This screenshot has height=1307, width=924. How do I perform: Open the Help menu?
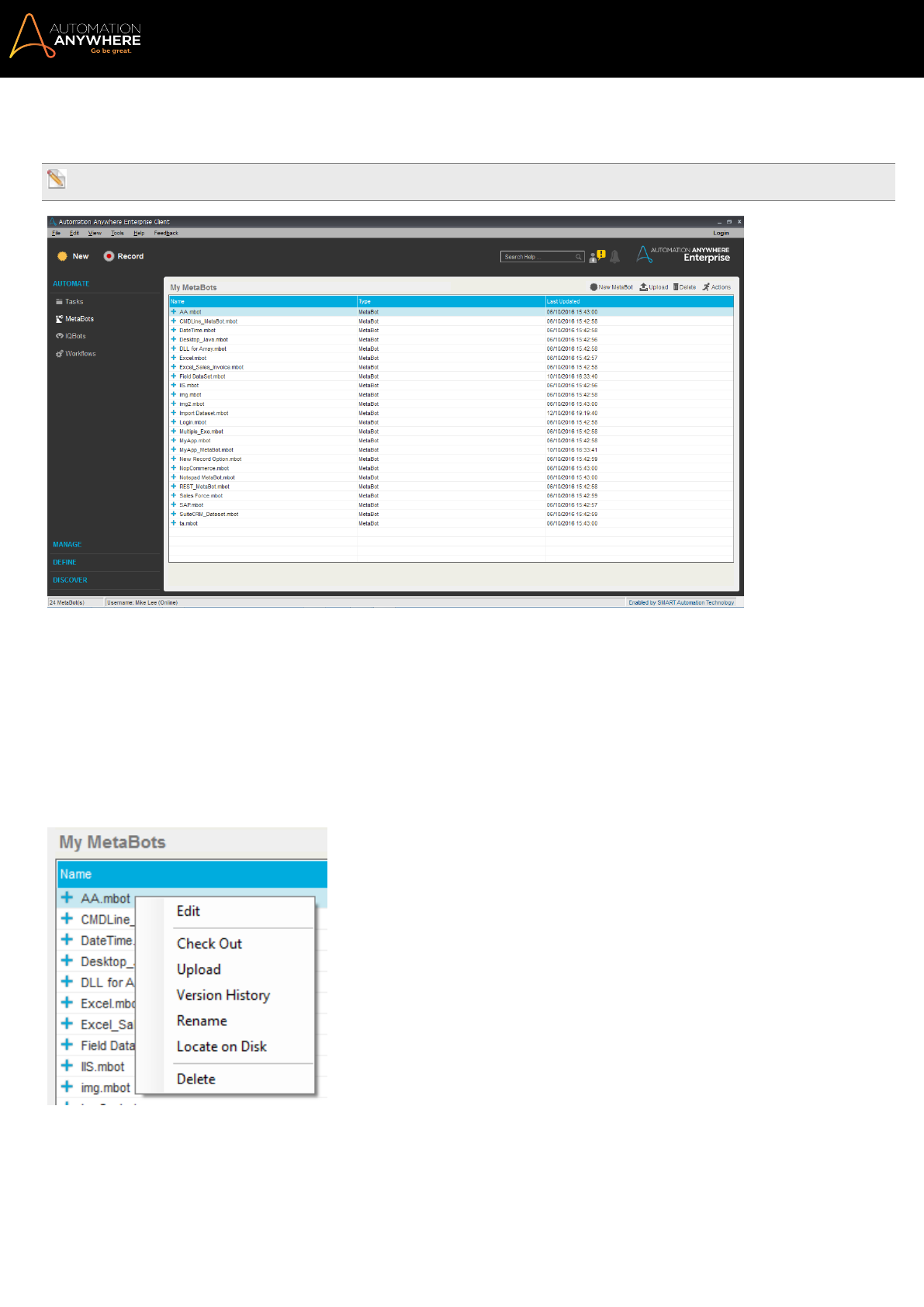tap(139, 233)
